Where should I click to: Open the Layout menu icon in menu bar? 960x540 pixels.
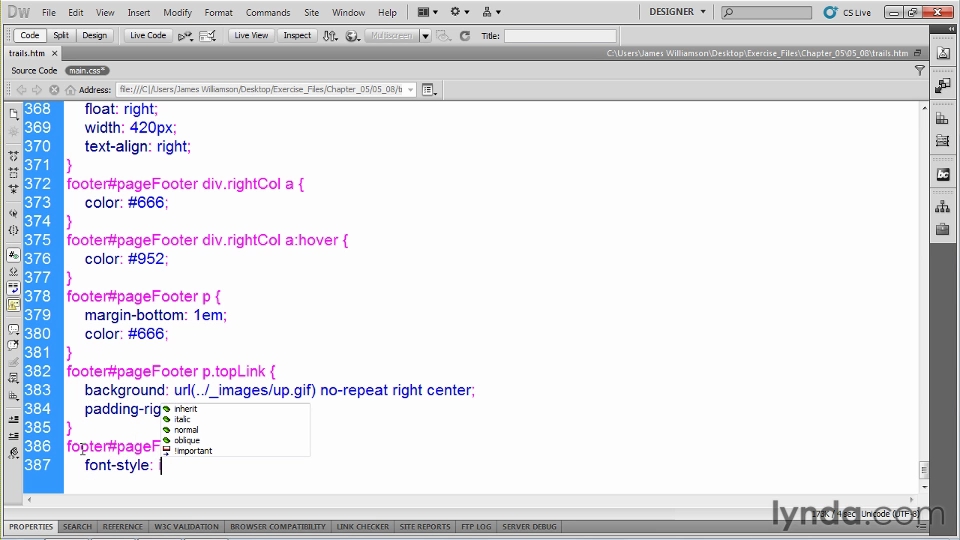(x=427, y=12)
